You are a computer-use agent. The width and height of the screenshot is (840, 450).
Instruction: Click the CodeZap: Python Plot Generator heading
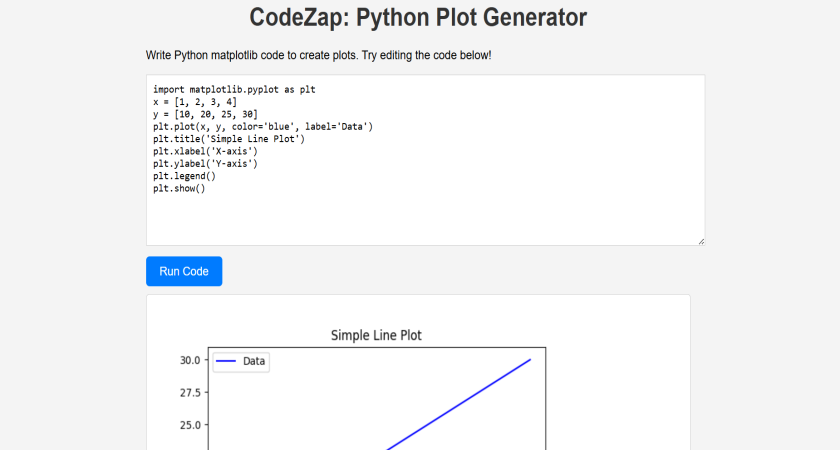point(418,17)
